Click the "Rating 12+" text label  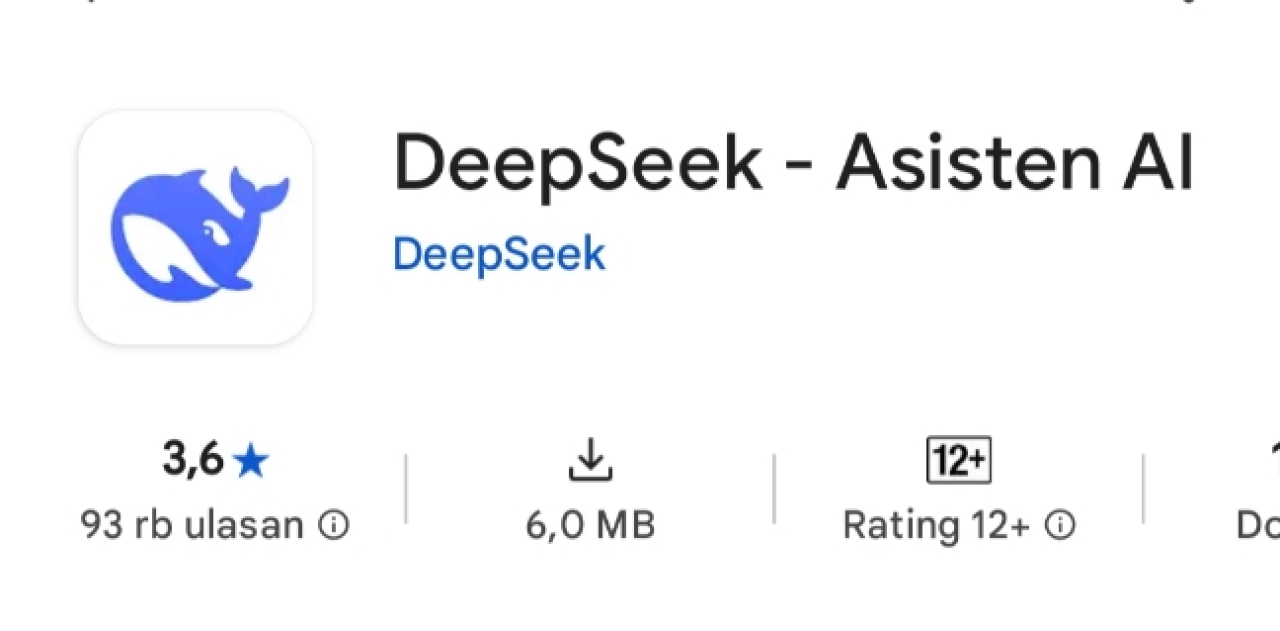[935, 525]
